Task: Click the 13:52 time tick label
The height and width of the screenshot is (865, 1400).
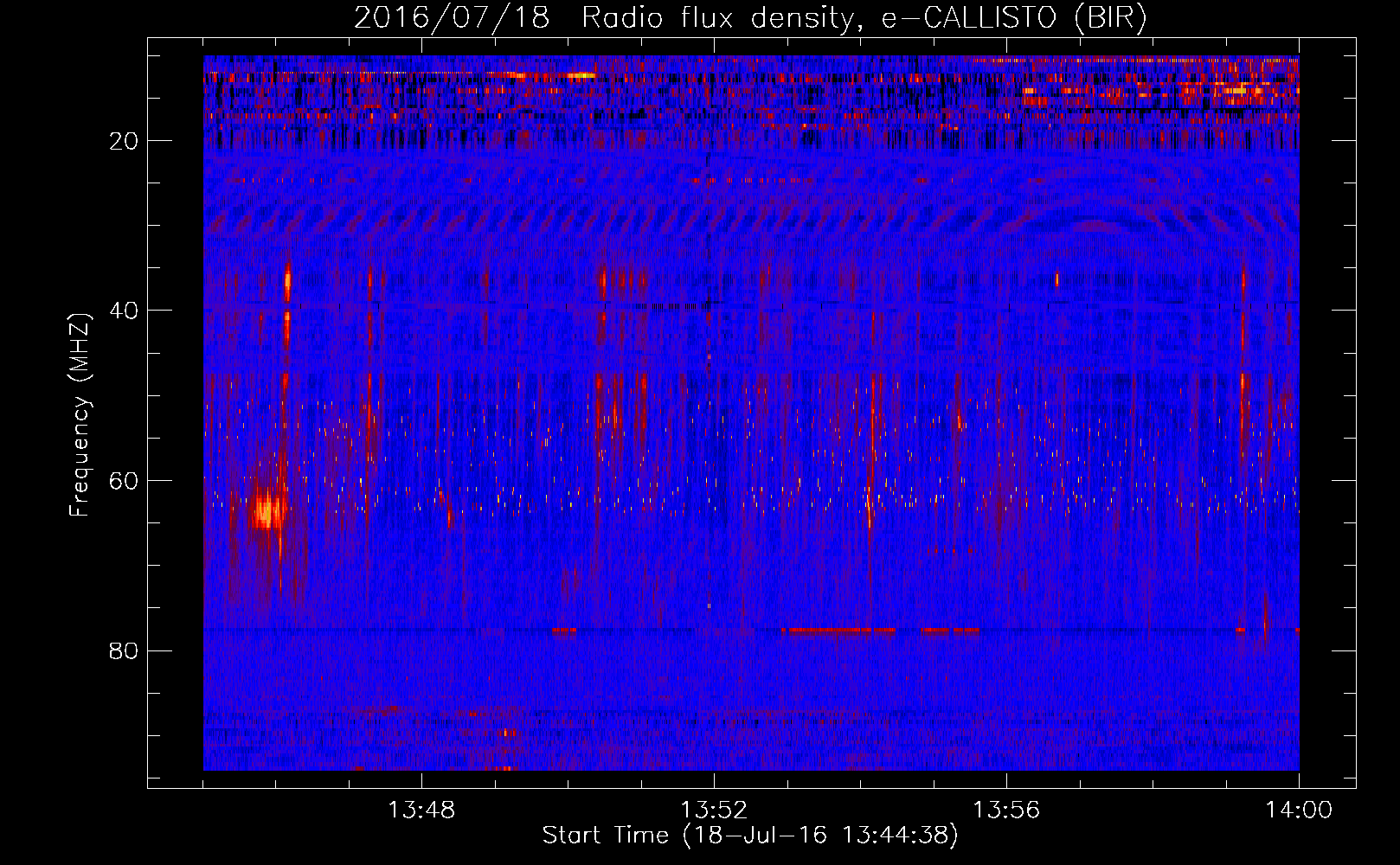Action: click(x=714, y=811)
